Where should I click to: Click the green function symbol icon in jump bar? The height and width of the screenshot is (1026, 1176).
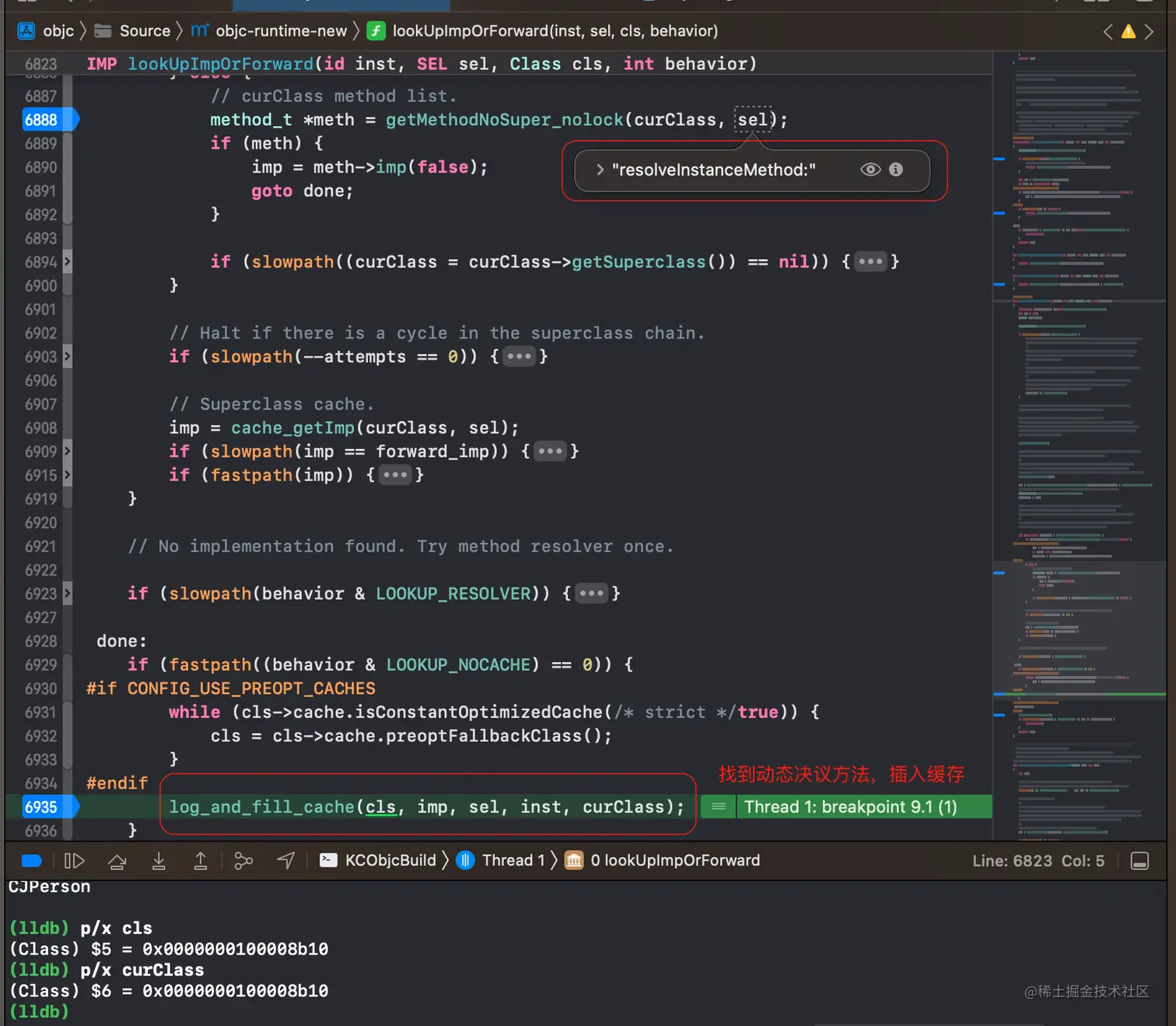[x=376, y=31]
